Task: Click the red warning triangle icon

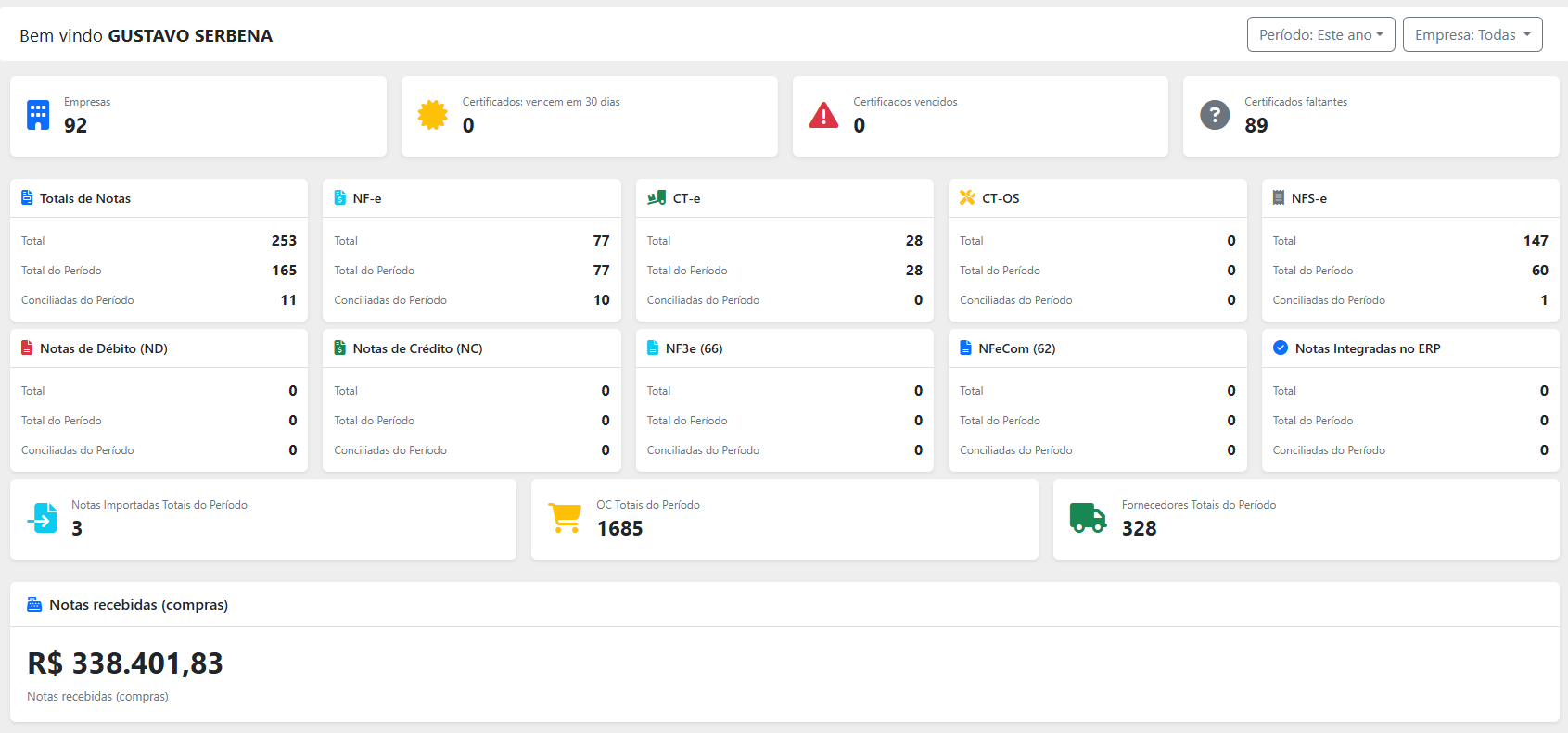Action: coord(823,115)
